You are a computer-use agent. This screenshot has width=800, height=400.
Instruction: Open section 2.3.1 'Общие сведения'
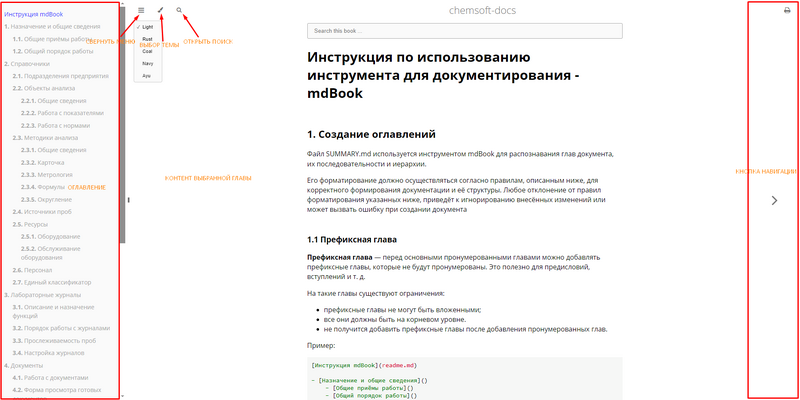(x=54, y=150)
